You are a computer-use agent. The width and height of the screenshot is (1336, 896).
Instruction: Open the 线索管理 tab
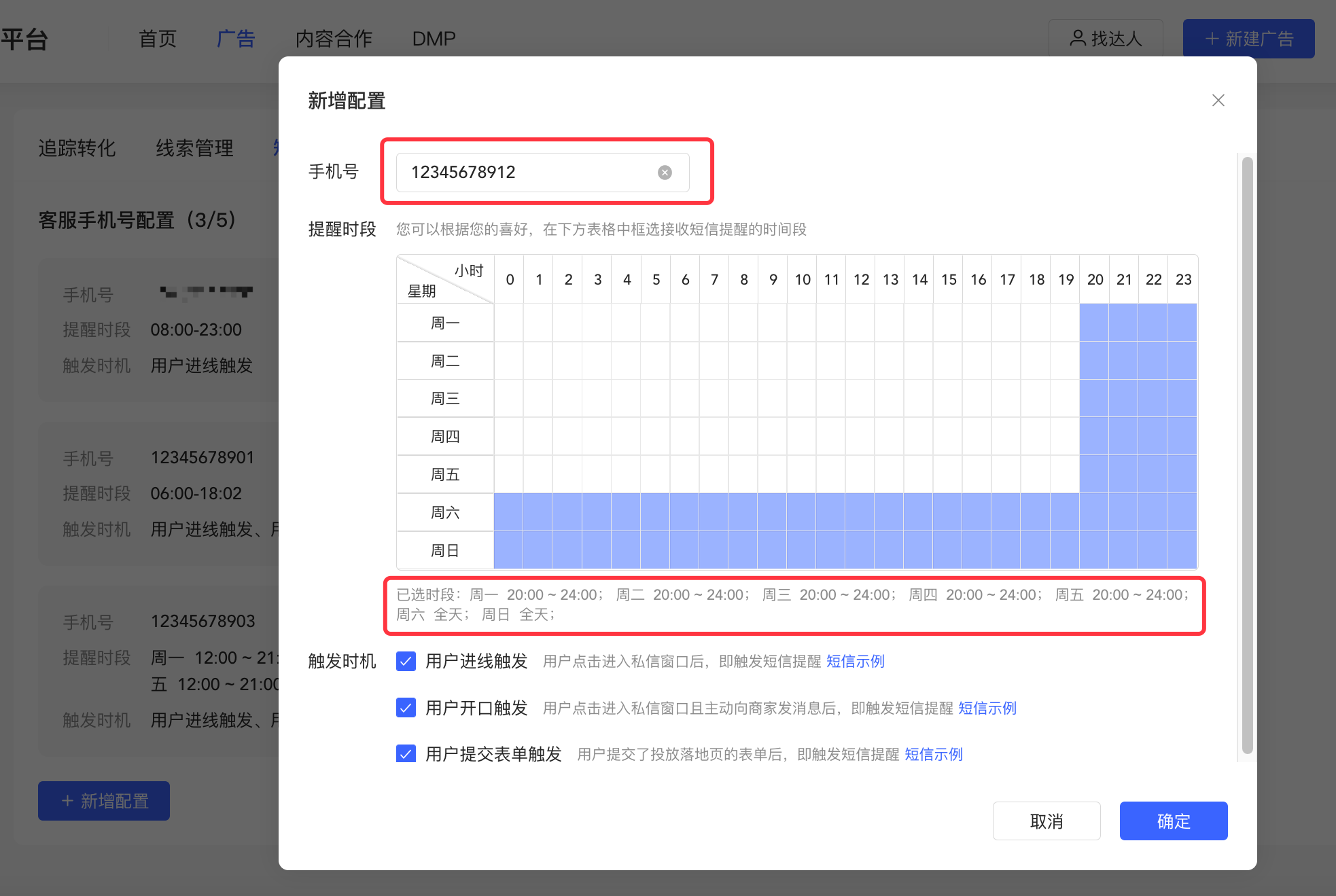[194, 149]
